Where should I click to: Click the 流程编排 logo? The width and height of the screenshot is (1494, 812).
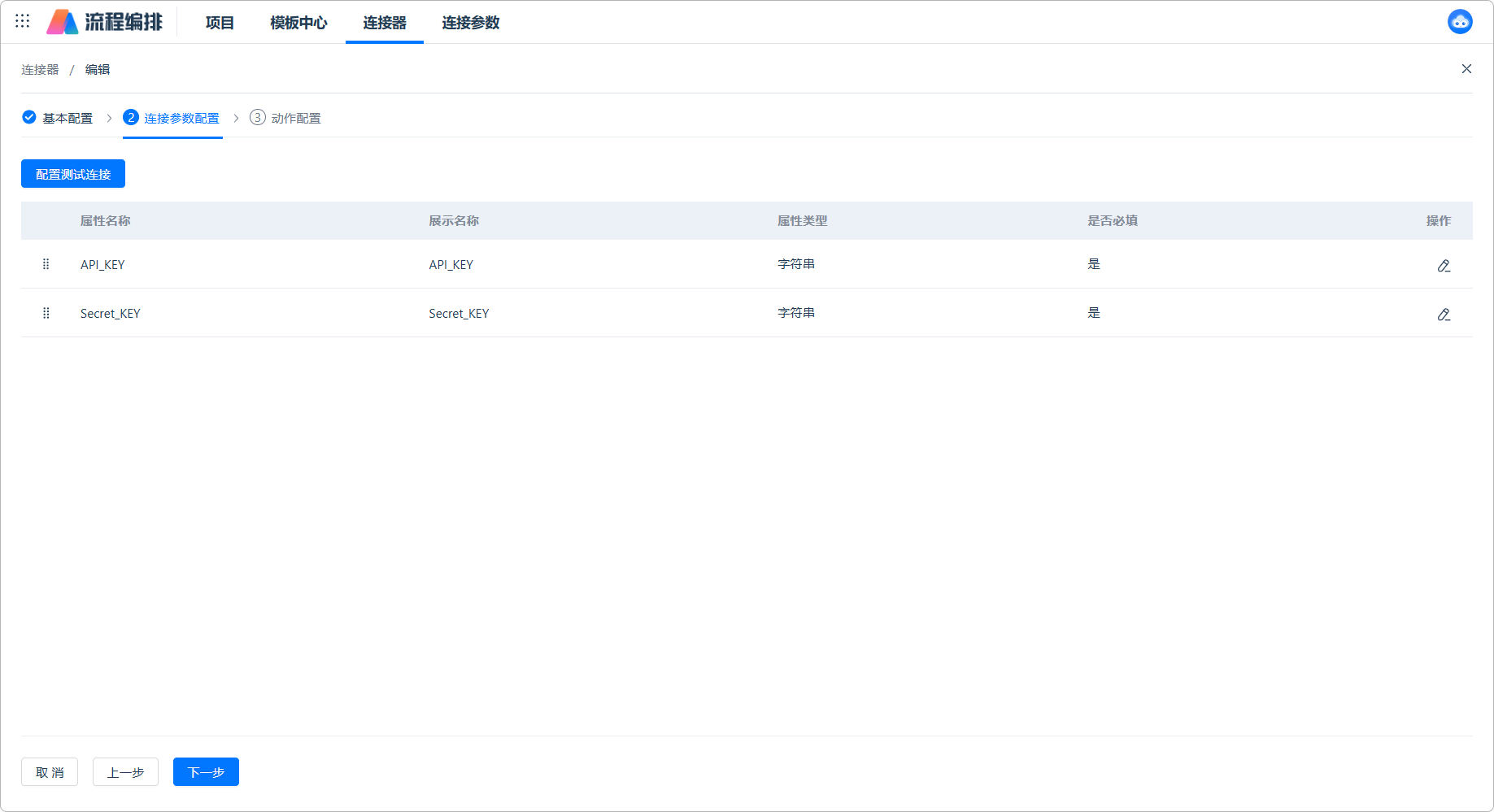[x=105, y=22]
